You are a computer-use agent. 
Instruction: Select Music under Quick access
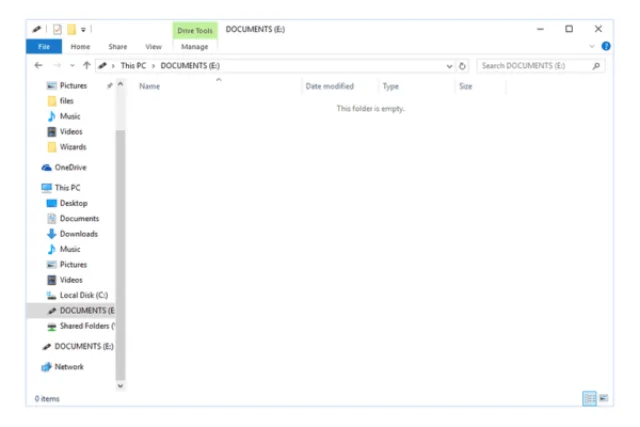[69, 116]
